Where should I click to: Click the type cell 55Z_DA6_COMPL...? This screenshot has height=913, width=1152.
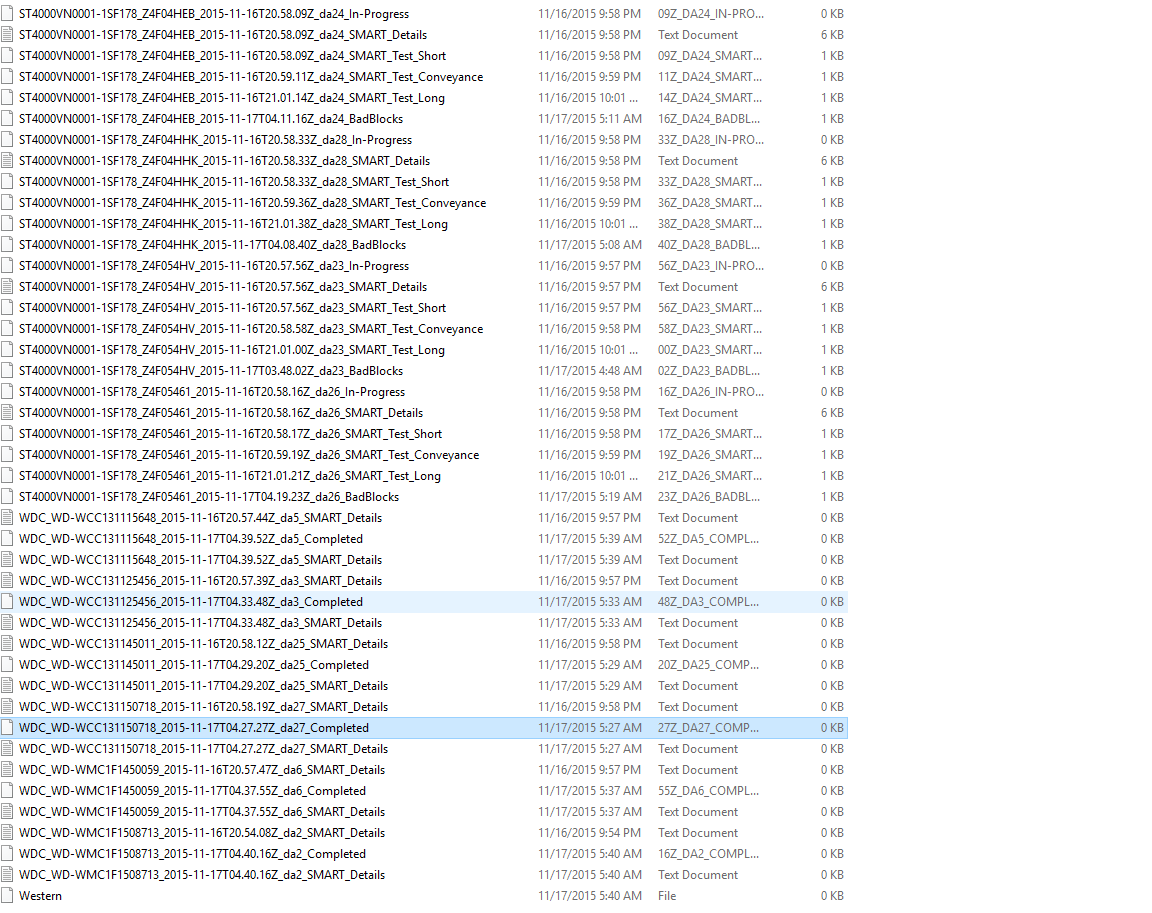pos(708,790)
